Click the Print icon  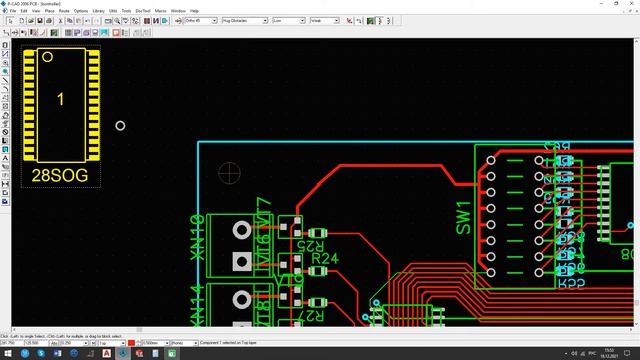click(x=49, y=21)
